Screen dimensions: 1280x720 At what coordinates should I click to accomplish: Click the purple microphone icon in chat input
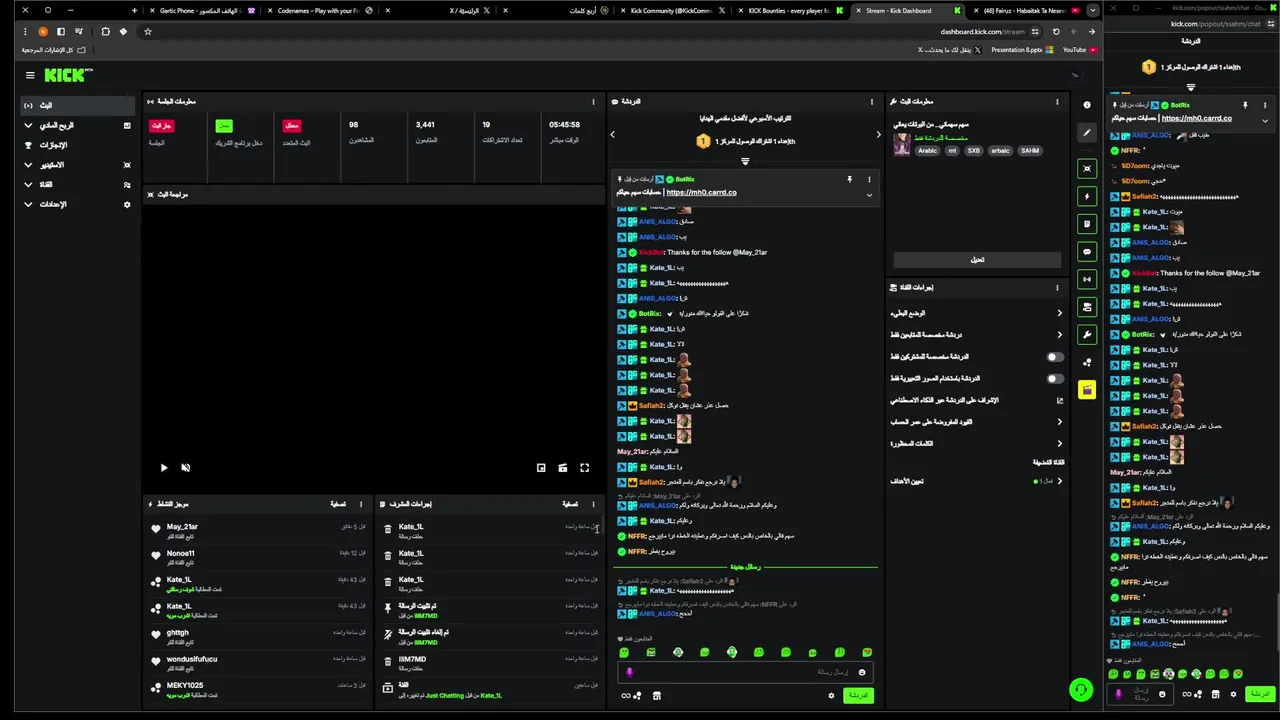tap(630, 672)
